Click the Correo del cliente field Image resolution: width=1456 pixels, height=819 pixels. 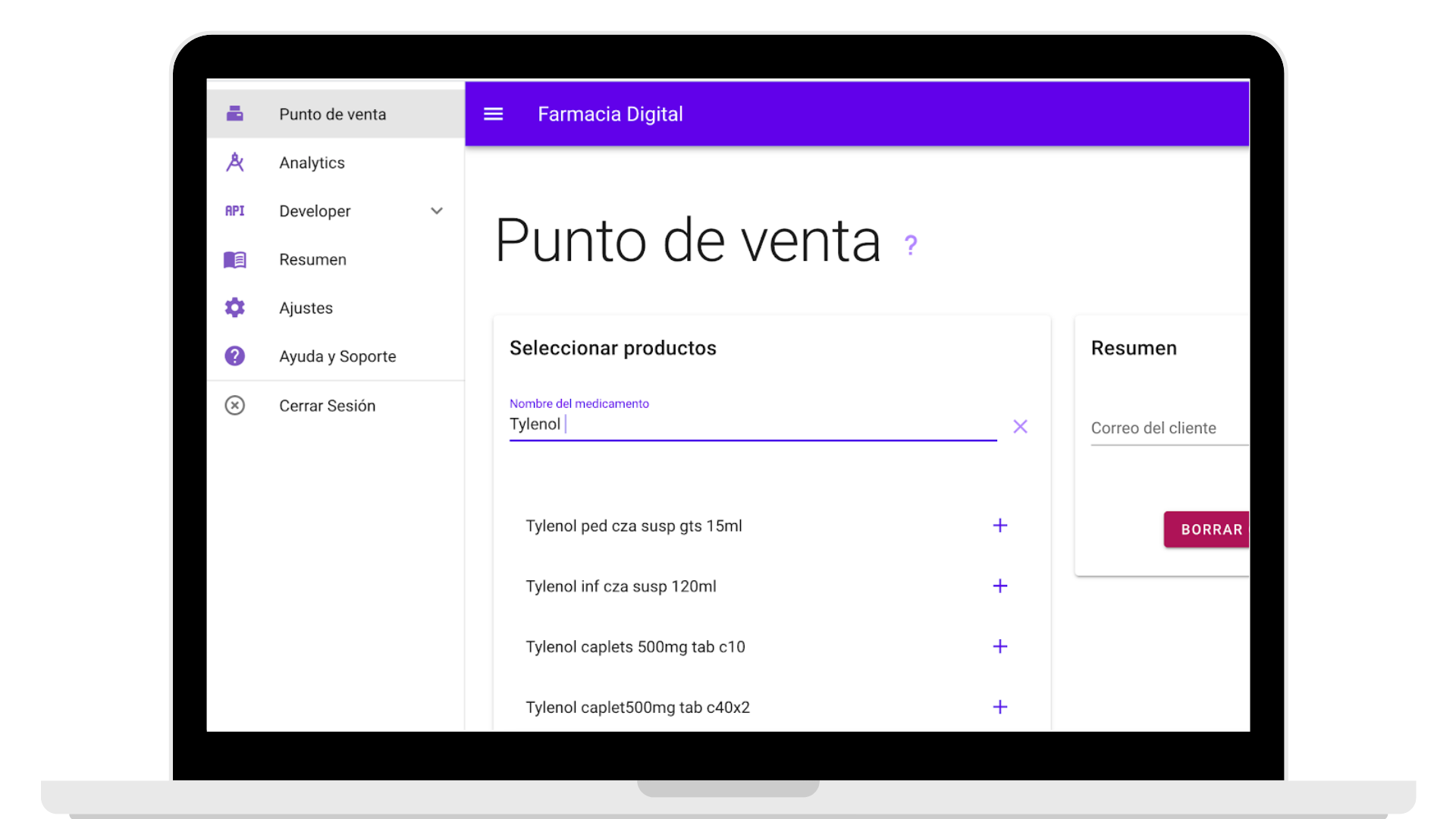[x=1170, y=428]
